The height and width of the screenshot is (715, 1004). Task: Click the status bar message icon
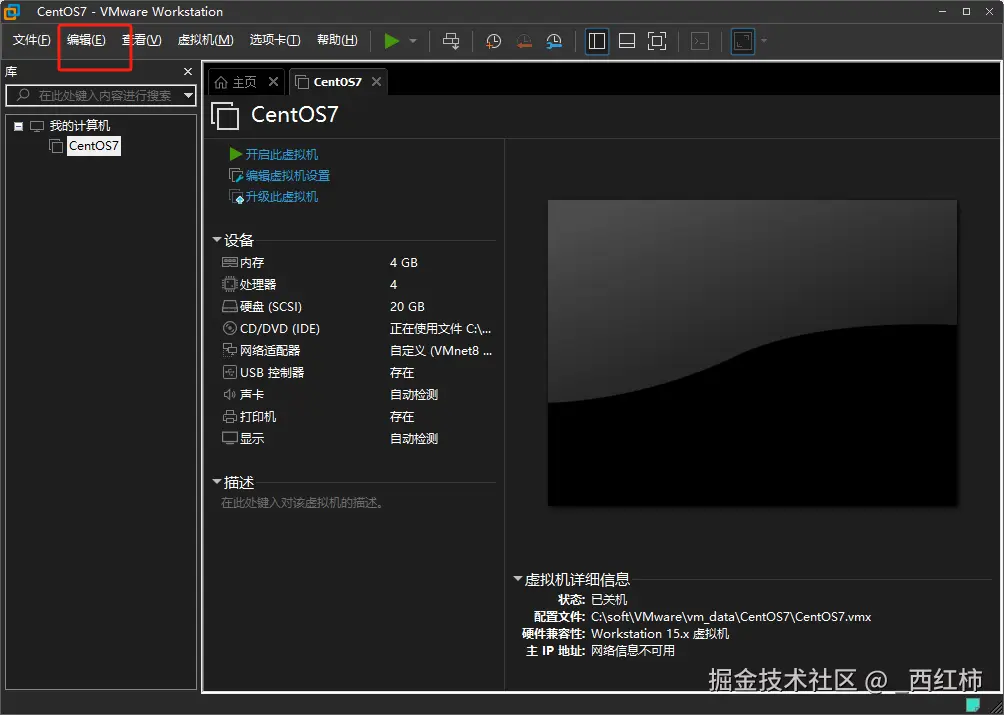click(973, 705)
